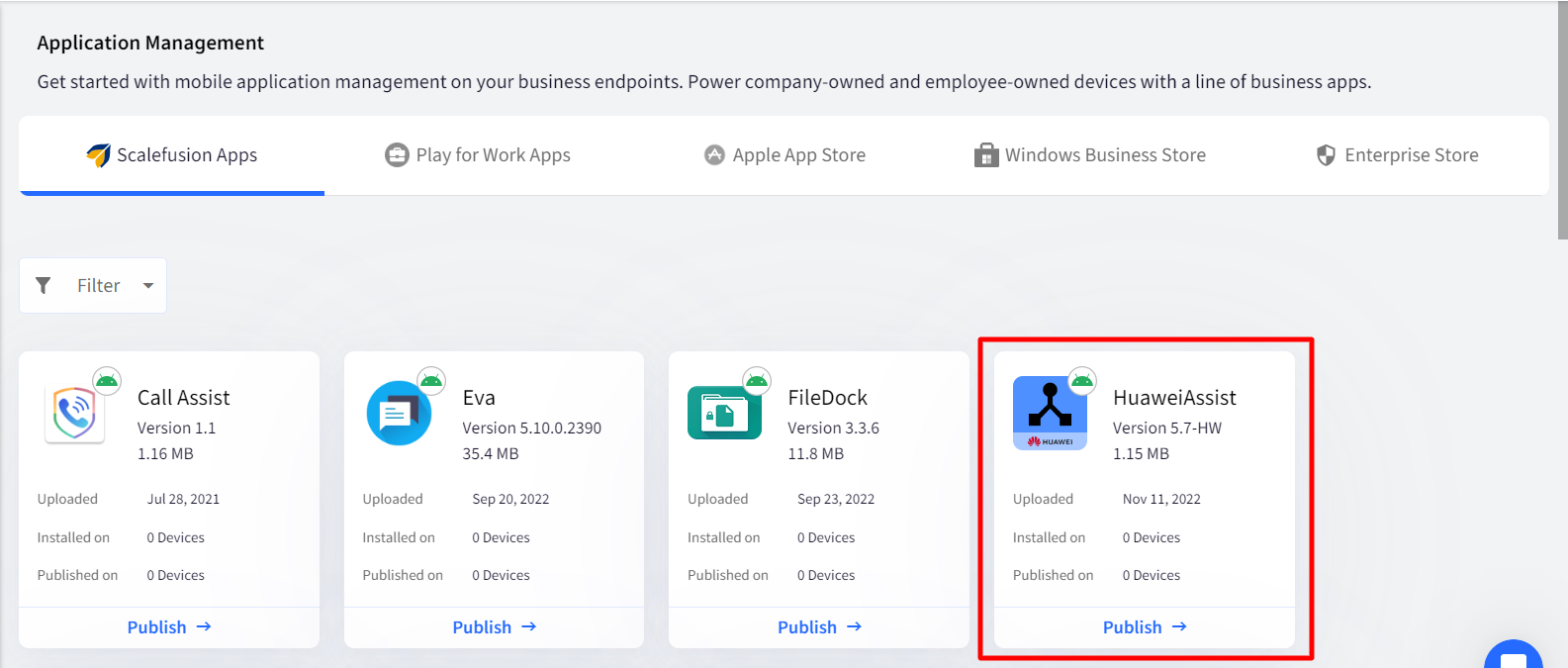Image resolution: width=1568 pixels, height=668 pixels.
Task: Click the 11.8 MB size text
Action: [x=815, y=454]
